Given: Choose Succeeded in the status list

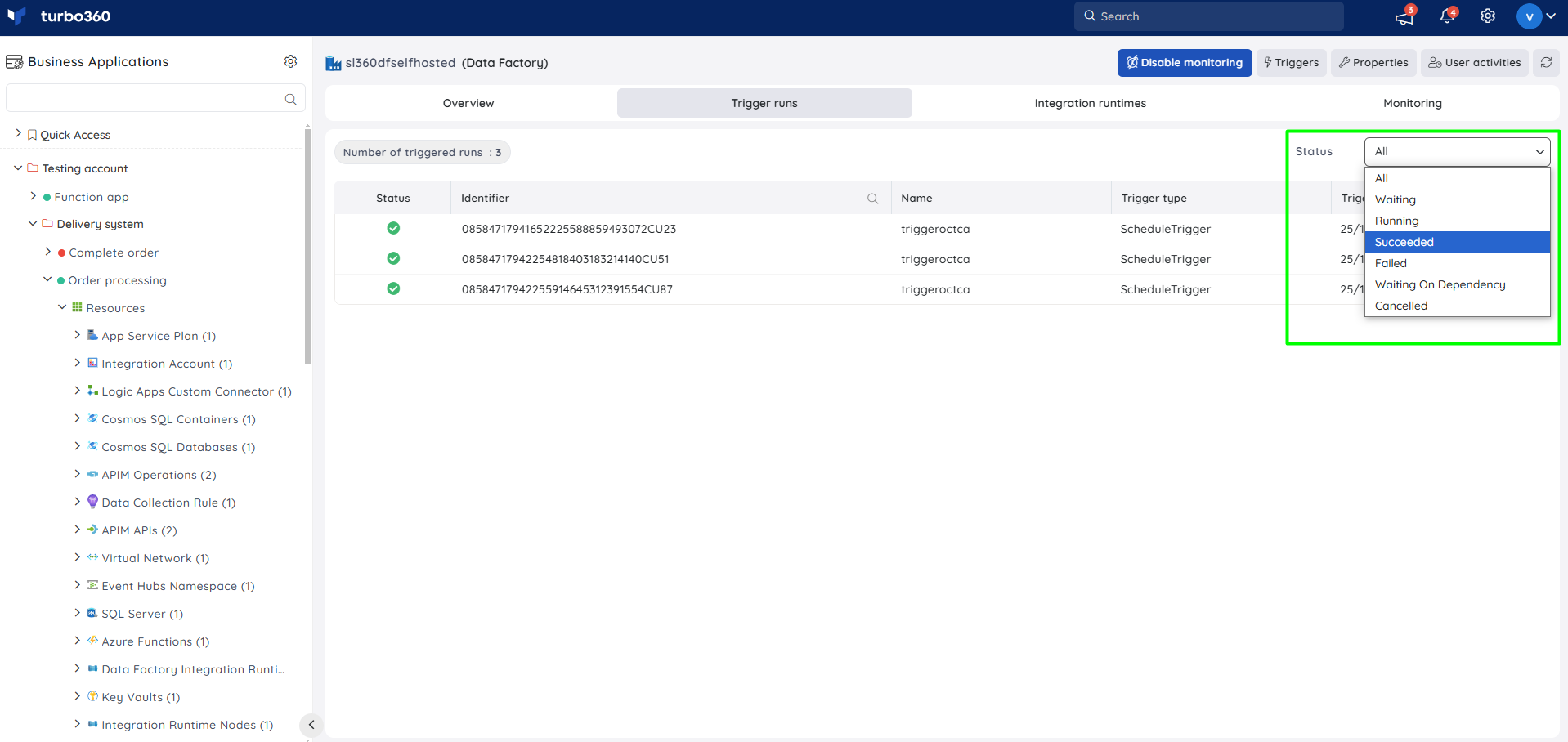Looking at the screenshot, I should click(1457, 242).
